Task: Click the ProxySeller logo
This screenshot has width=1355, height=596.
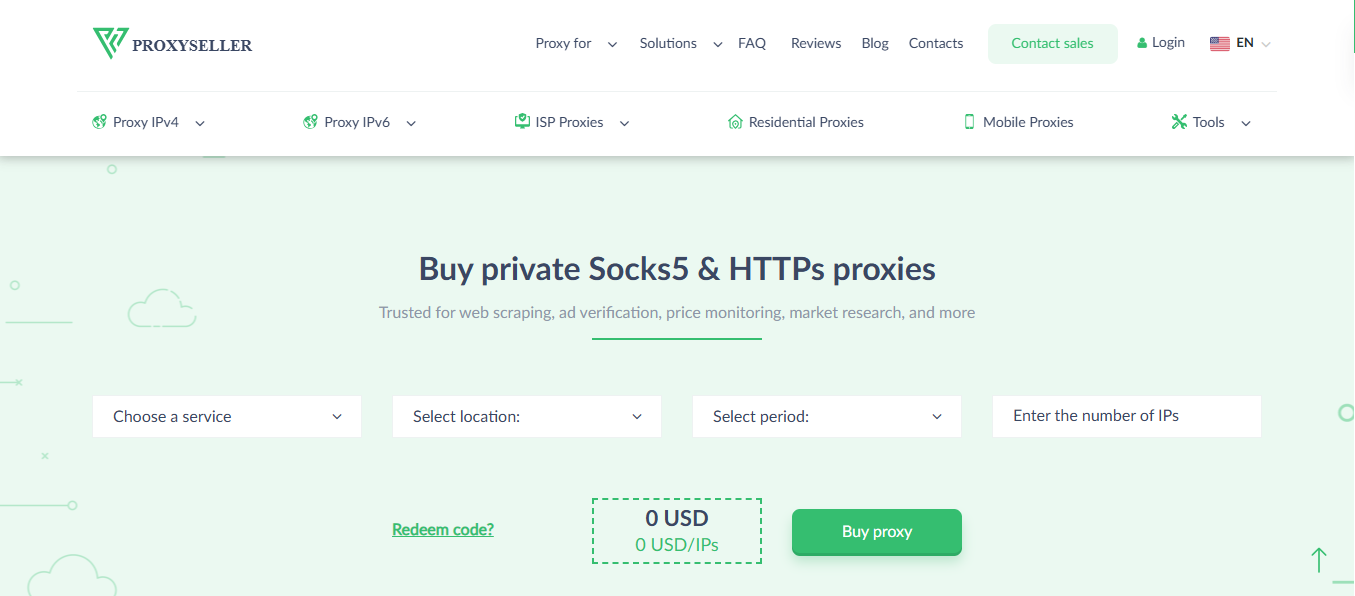Action: click(x=171, y=43)
